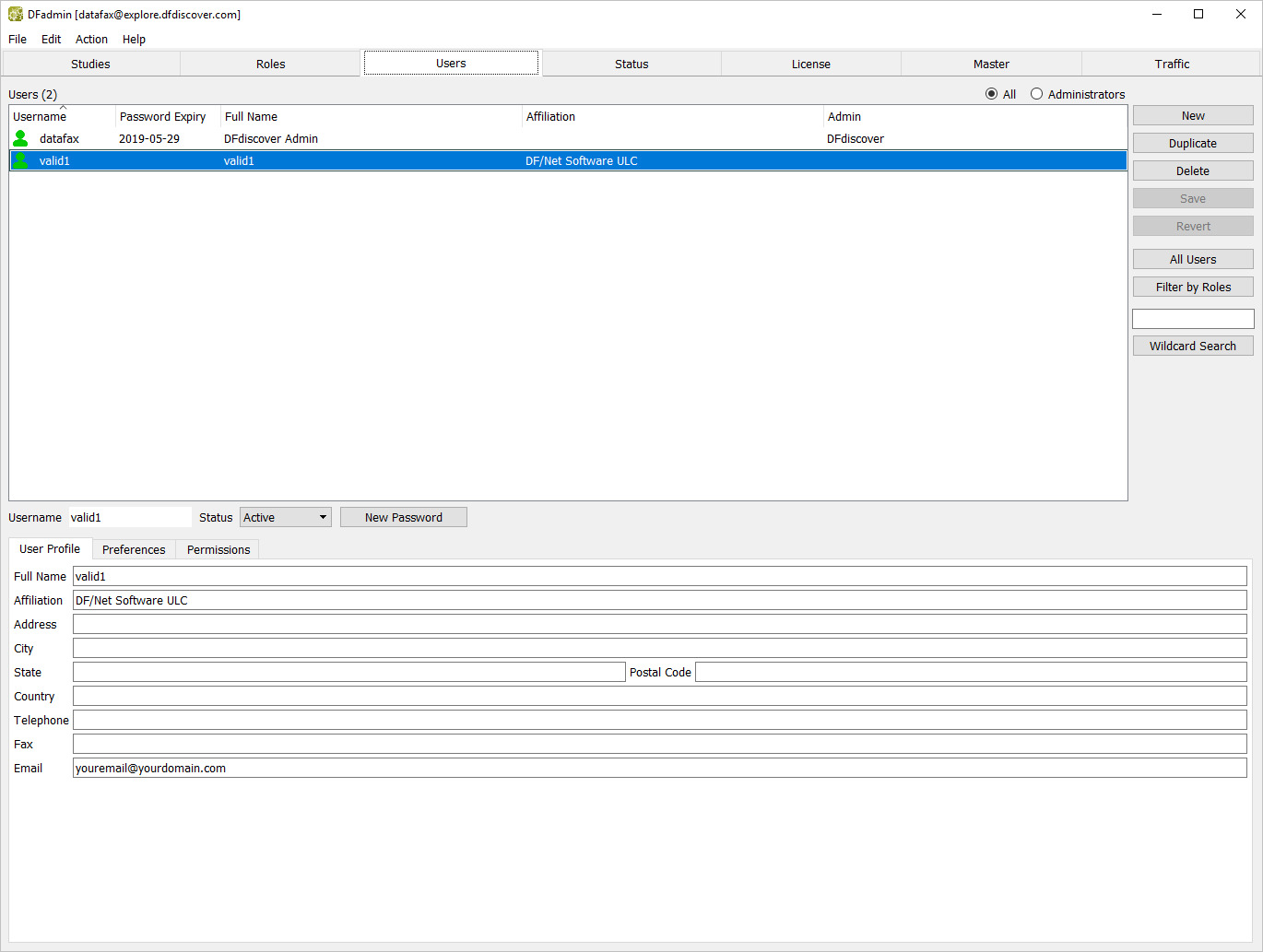The image size is (1263, 952).
Task: Sort users by Username column header
Action: tap(41, 117)
